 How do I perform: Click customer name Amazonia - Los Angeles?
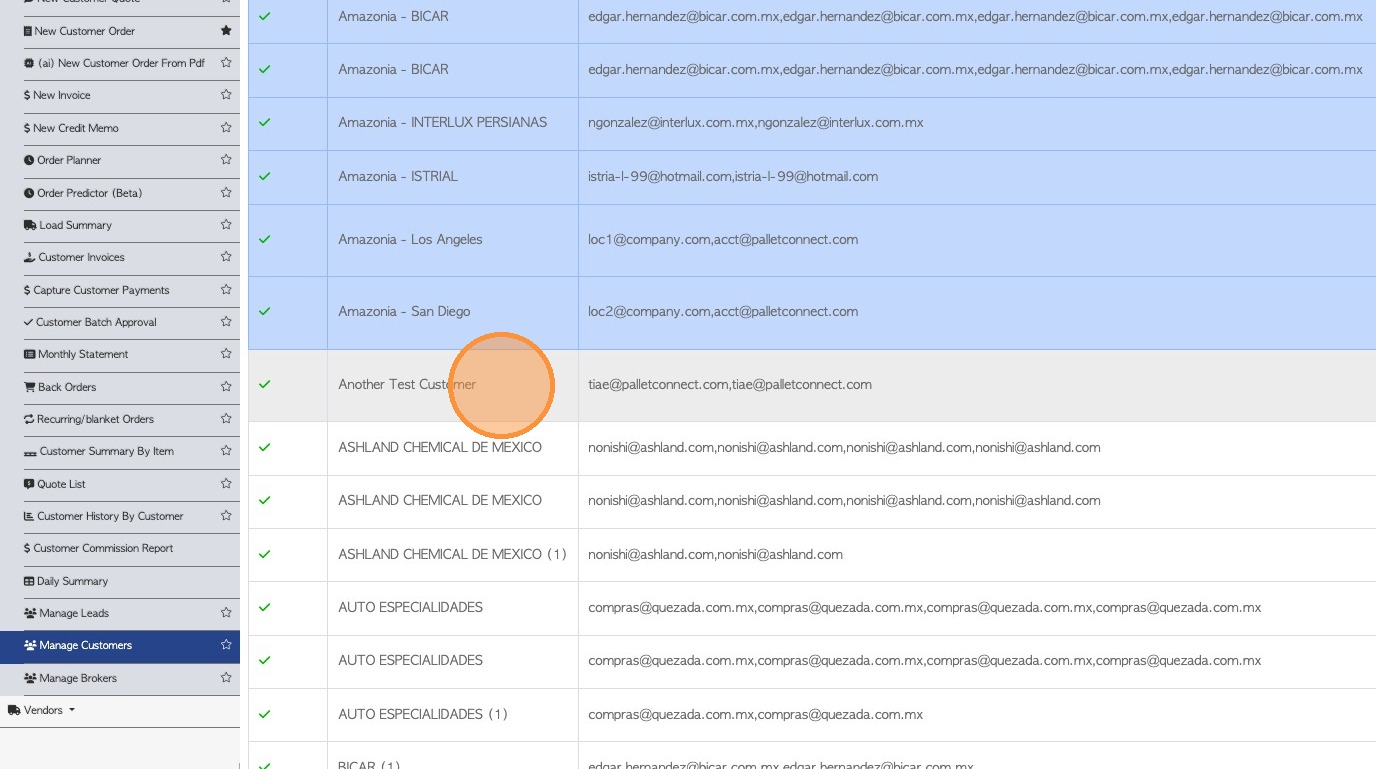click(410, 239)
